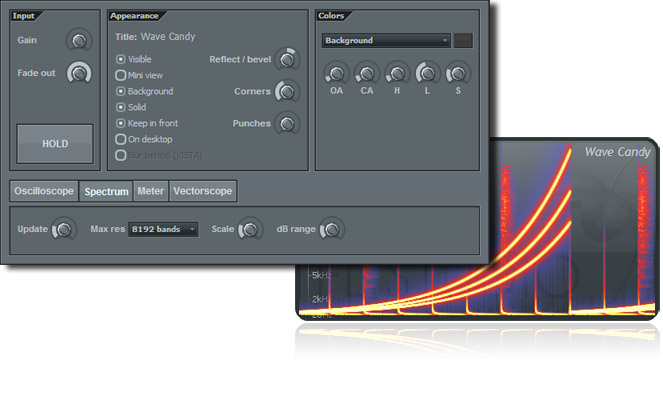
Task: Expand the Max res 8192 bands dropdown
Action: coord(163,229)
